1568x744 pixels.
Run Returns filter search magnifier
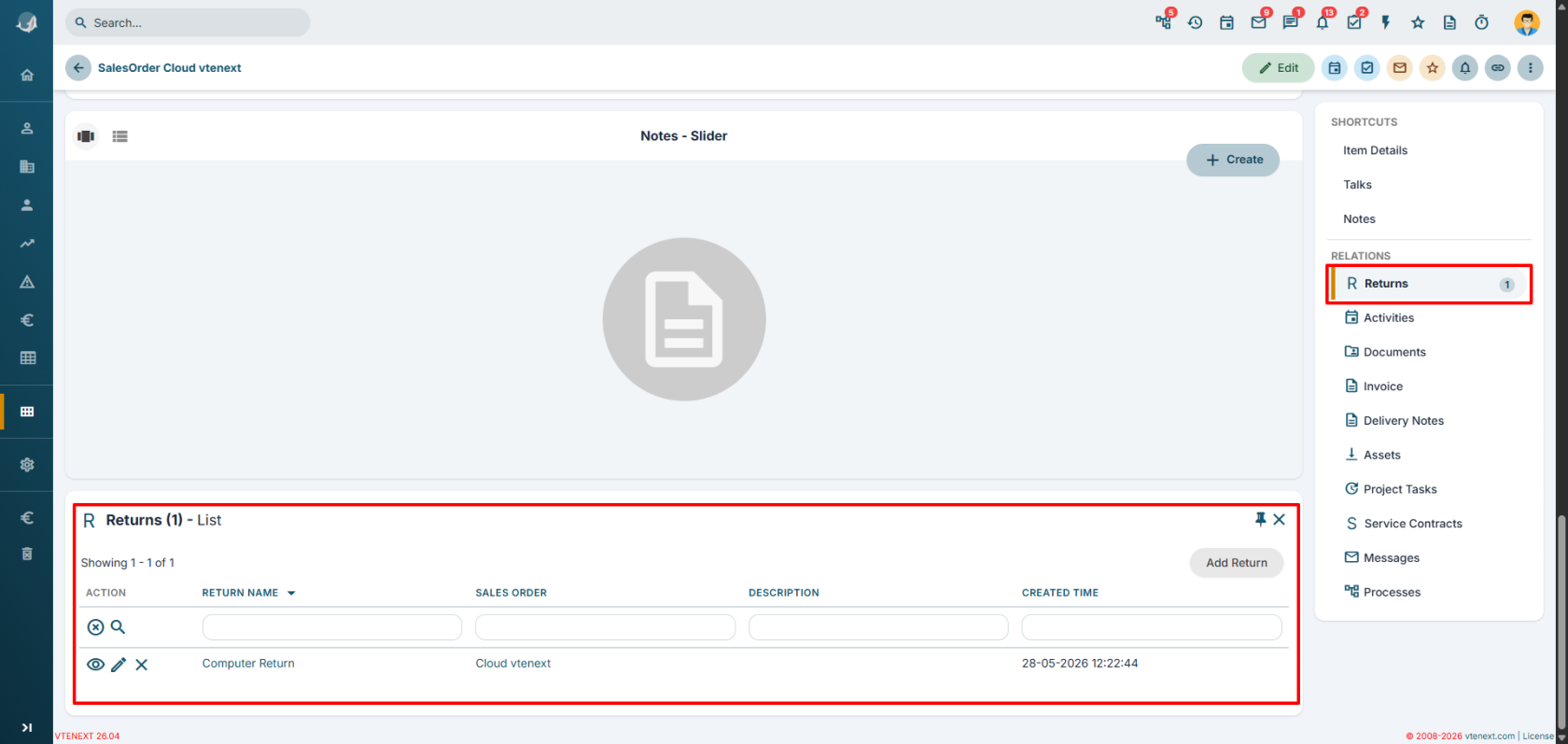coord(119,627)
